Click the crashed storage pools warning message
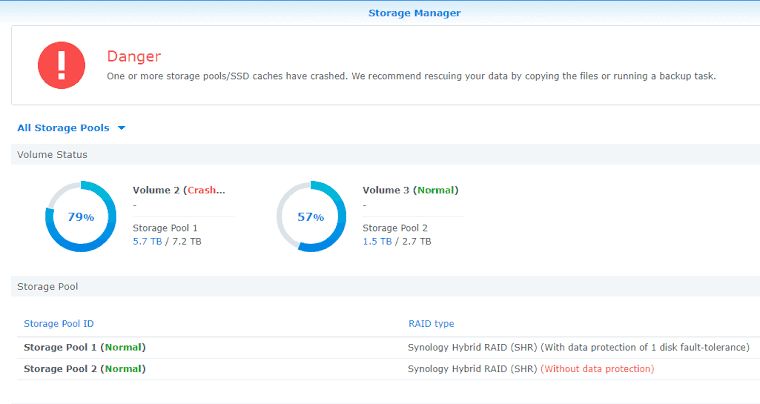760x404 pixels. [x=411, y=76]
